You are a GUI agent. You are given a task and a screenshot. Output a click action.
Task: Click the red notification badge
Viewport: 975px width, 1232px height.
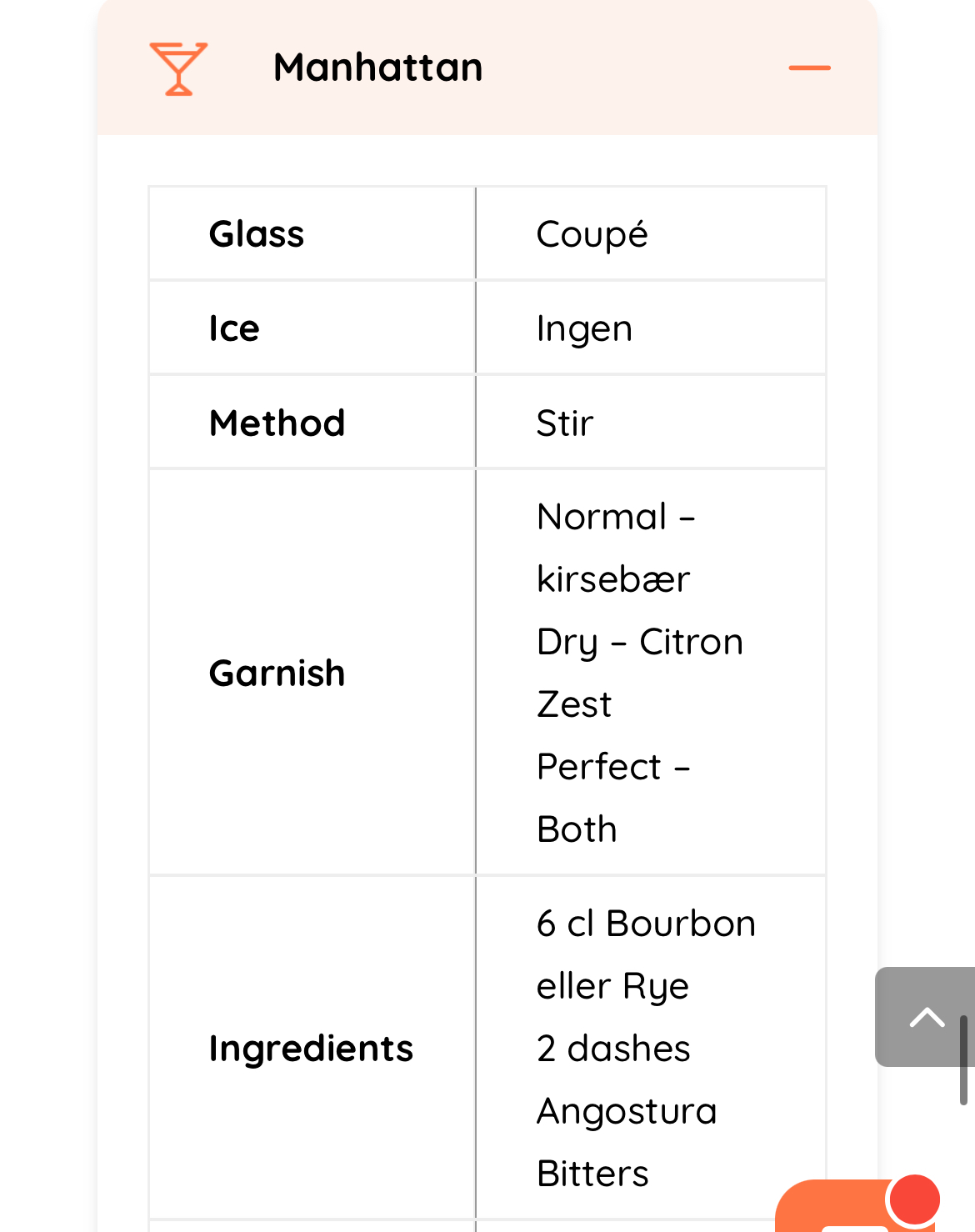tap(914, 1199)
